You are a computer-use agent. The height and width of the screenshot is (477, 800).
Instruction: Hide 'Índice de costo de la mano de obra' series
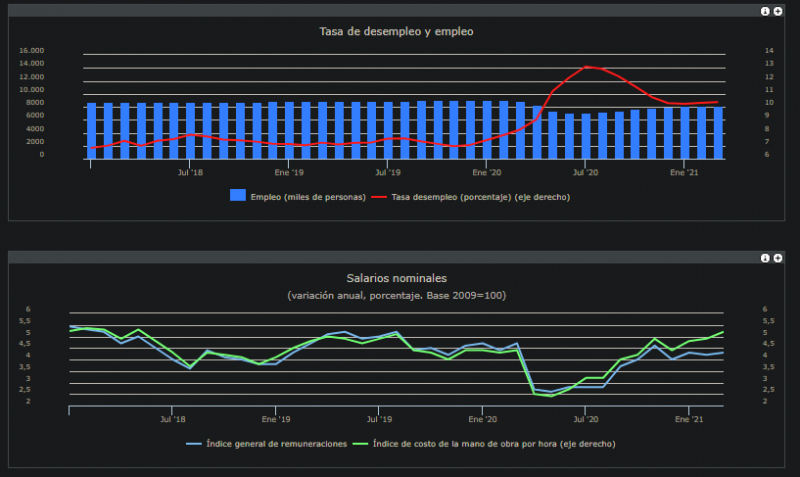tap(493, 443)
